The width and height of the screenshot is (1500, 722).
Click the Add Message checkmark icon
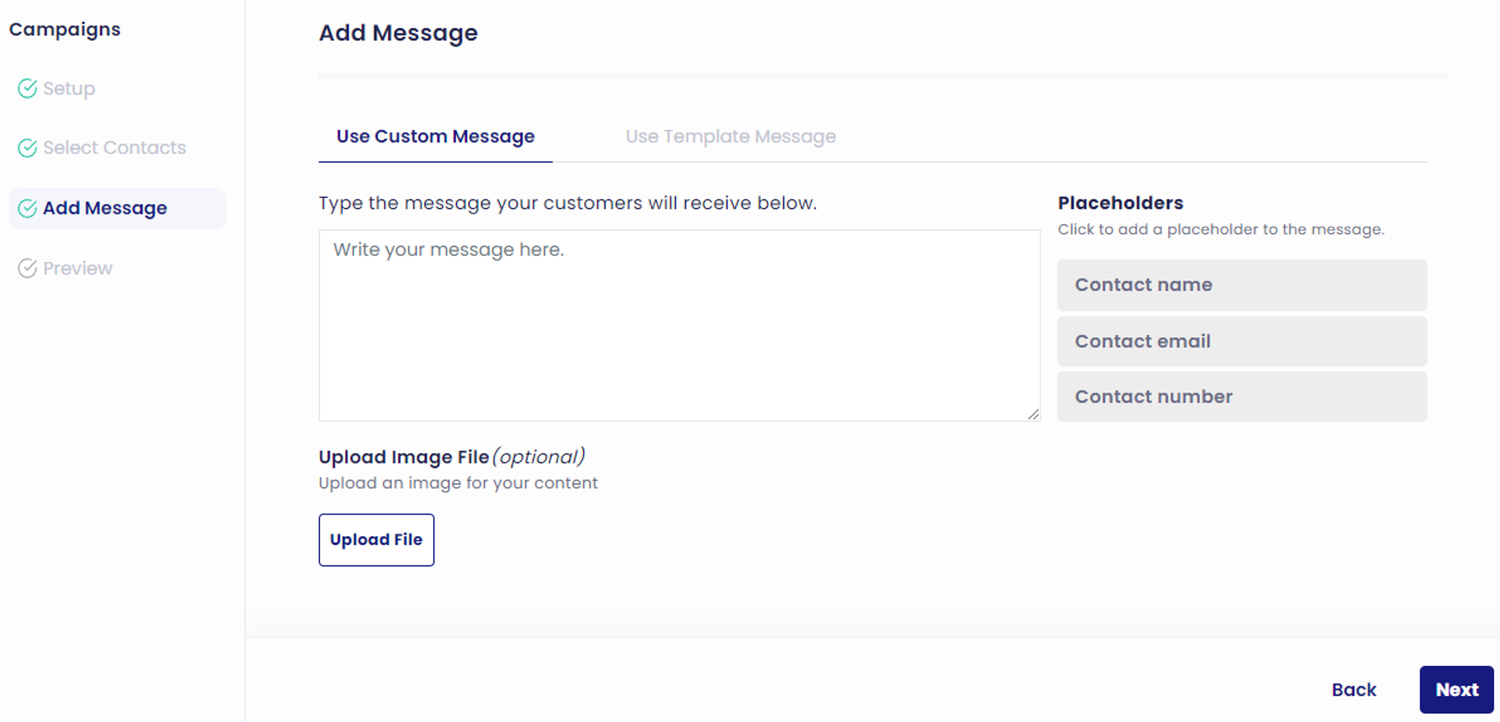[27, 208]
